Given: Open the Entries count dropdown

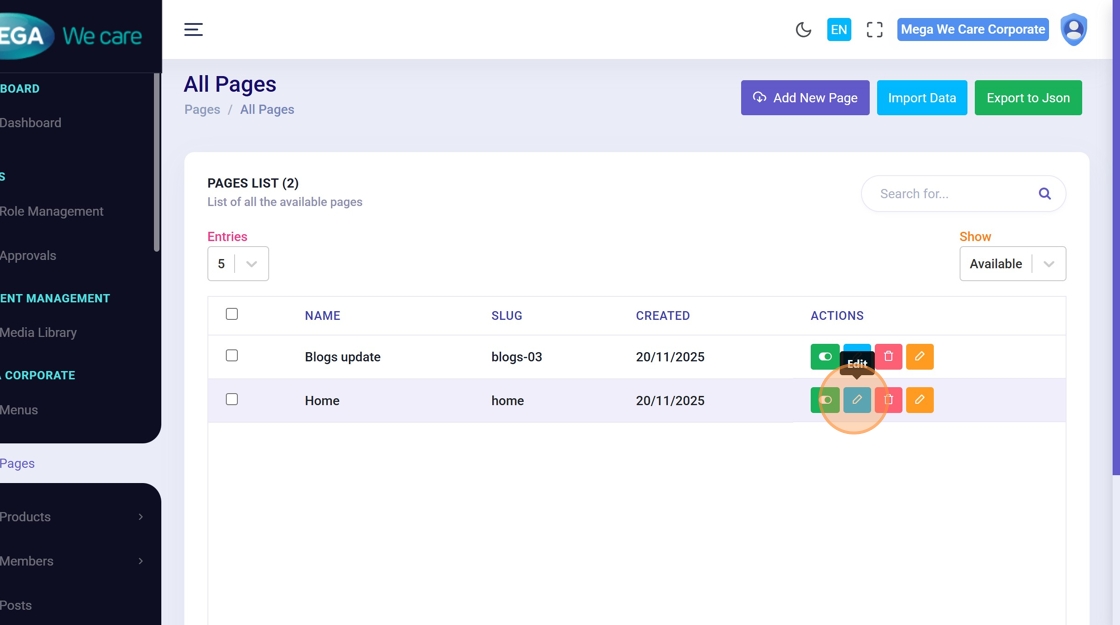Looking at the screenshot, I should coord(238,264).
